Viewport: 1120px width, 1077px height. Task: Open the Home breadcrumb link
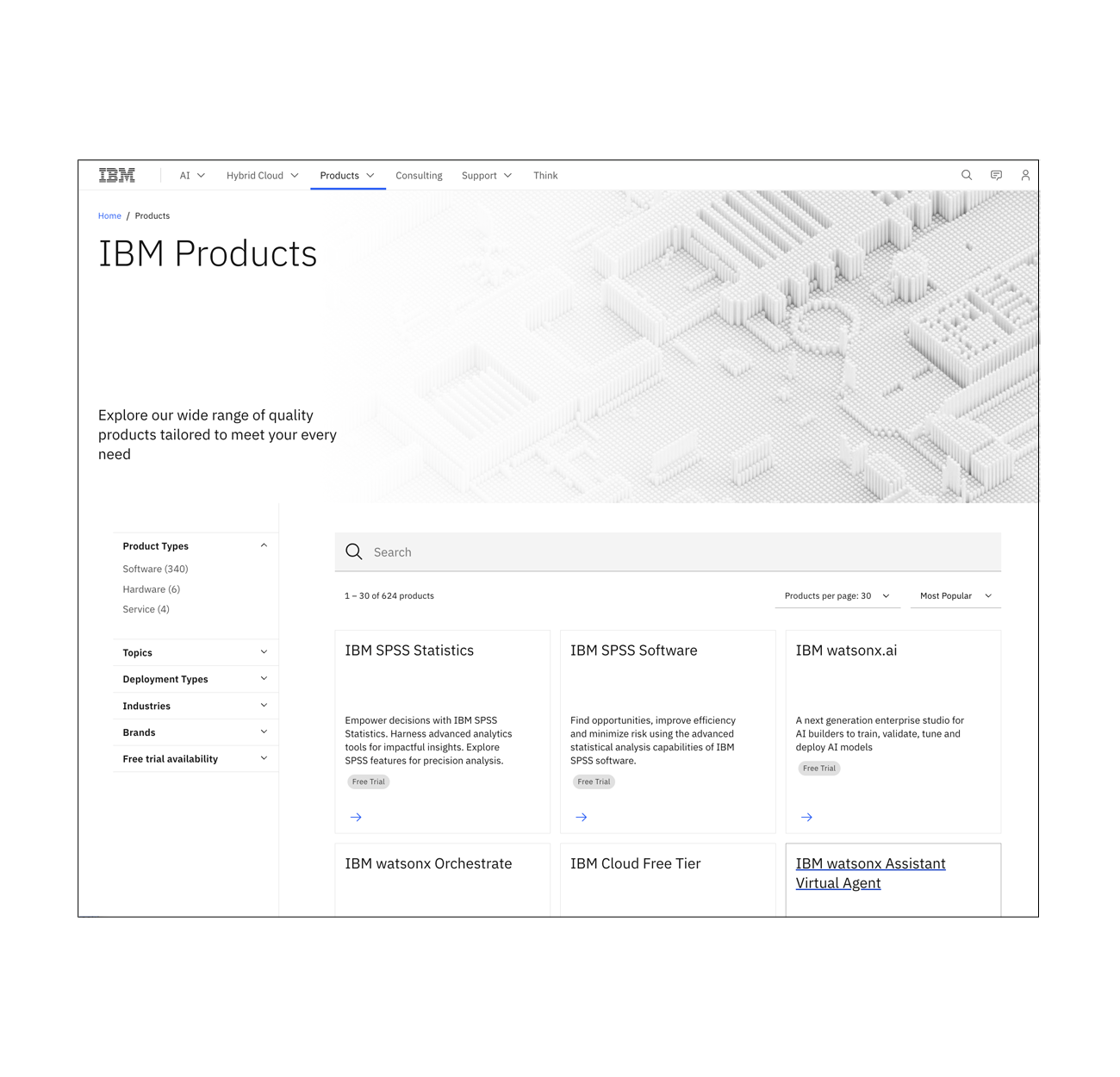(109, 215)
